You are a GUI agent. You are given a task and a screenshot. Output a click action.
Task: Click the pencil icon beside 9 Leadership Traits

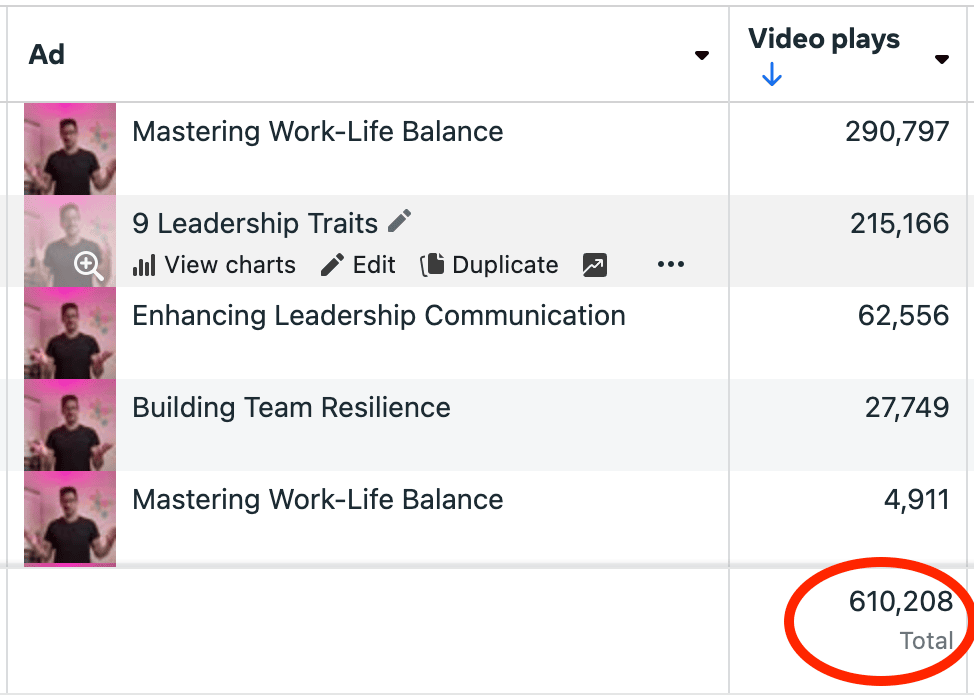pyautogui.click(x=400, y=221)
